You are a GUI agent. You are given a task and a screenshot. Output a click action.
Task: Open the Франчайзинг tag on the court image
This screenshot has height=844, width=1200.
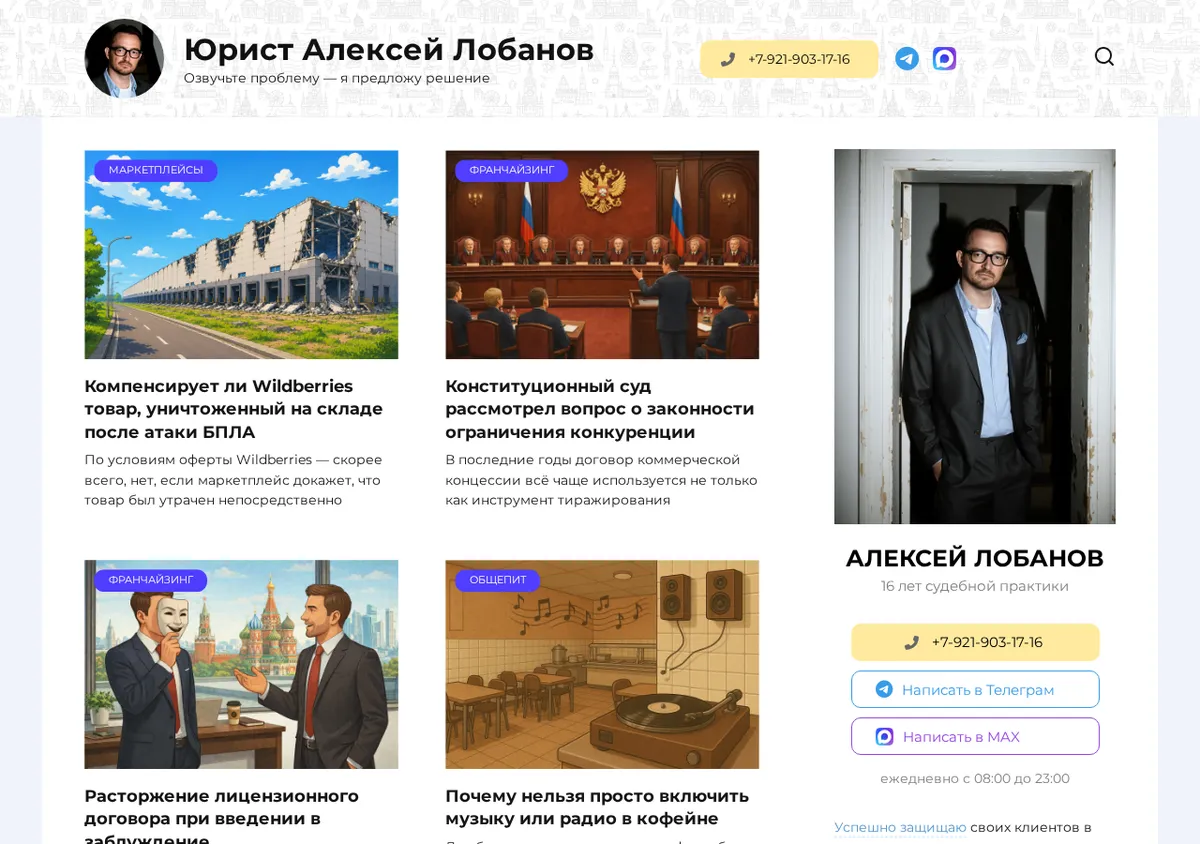coord(512,170)
